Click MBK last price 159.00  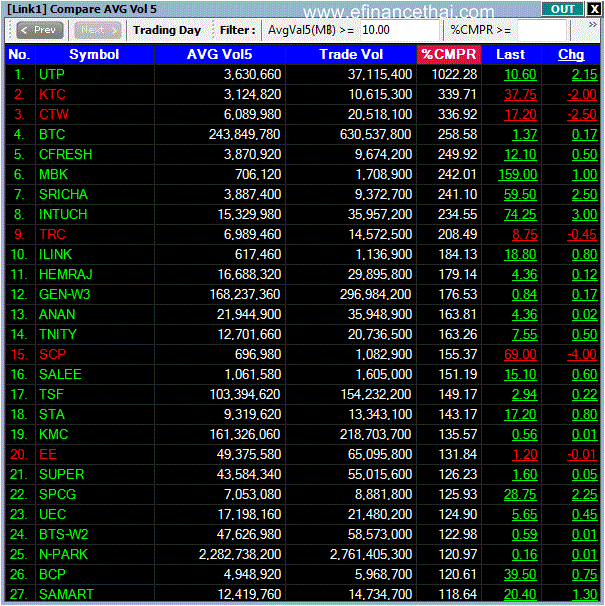(x=518, y=175)
